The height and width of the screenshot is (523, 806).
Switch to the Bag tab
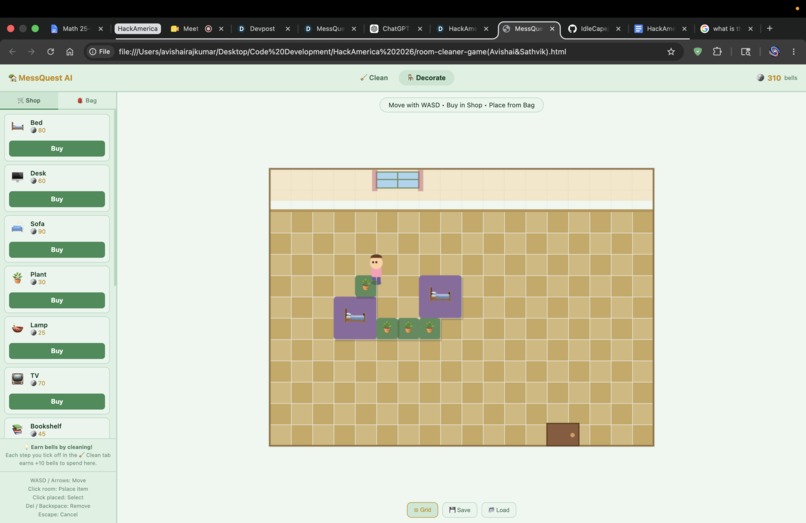[x=87, y=100]
